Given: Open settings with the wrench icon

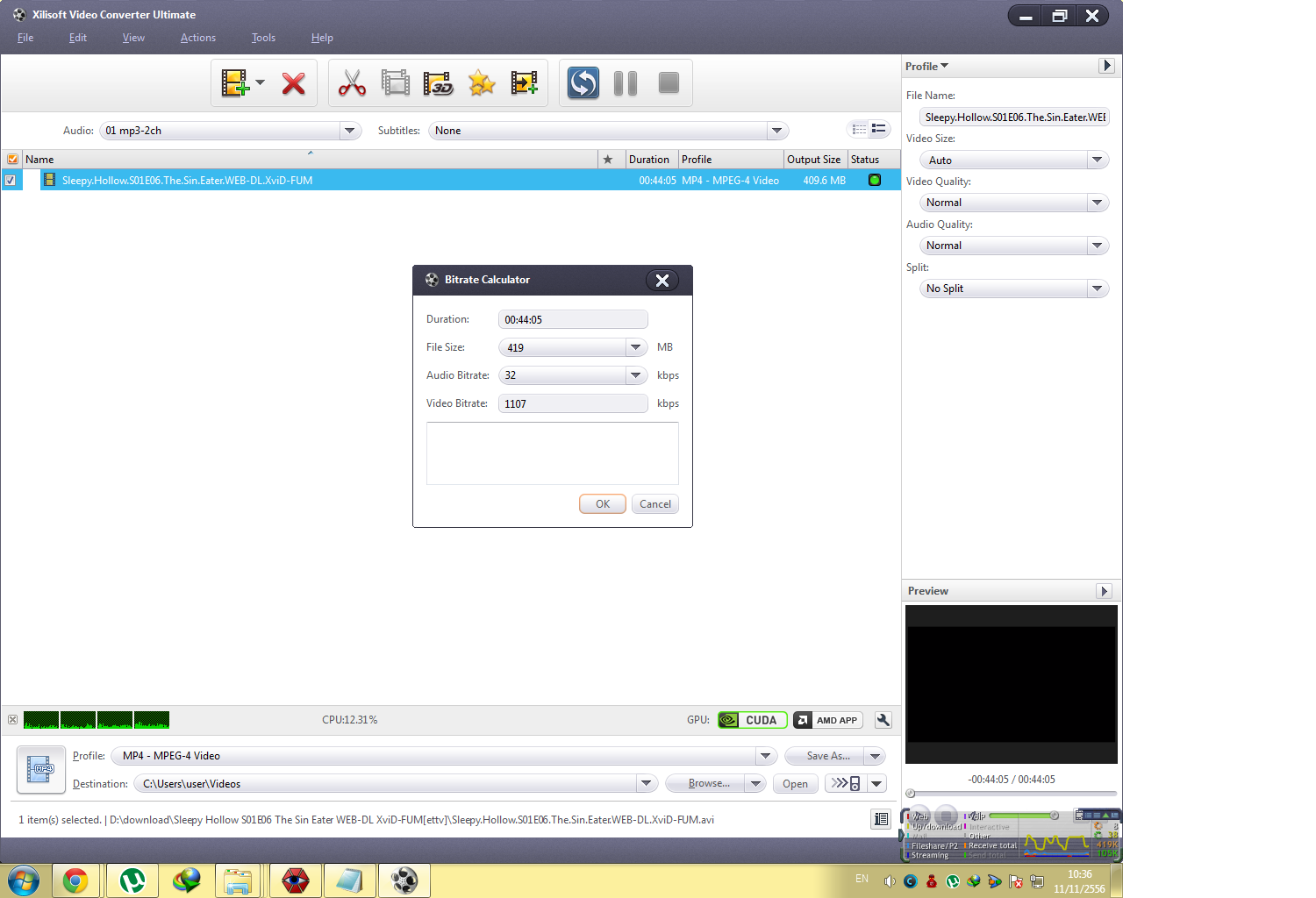Looking at the screenshot, I should click(883, 720).
